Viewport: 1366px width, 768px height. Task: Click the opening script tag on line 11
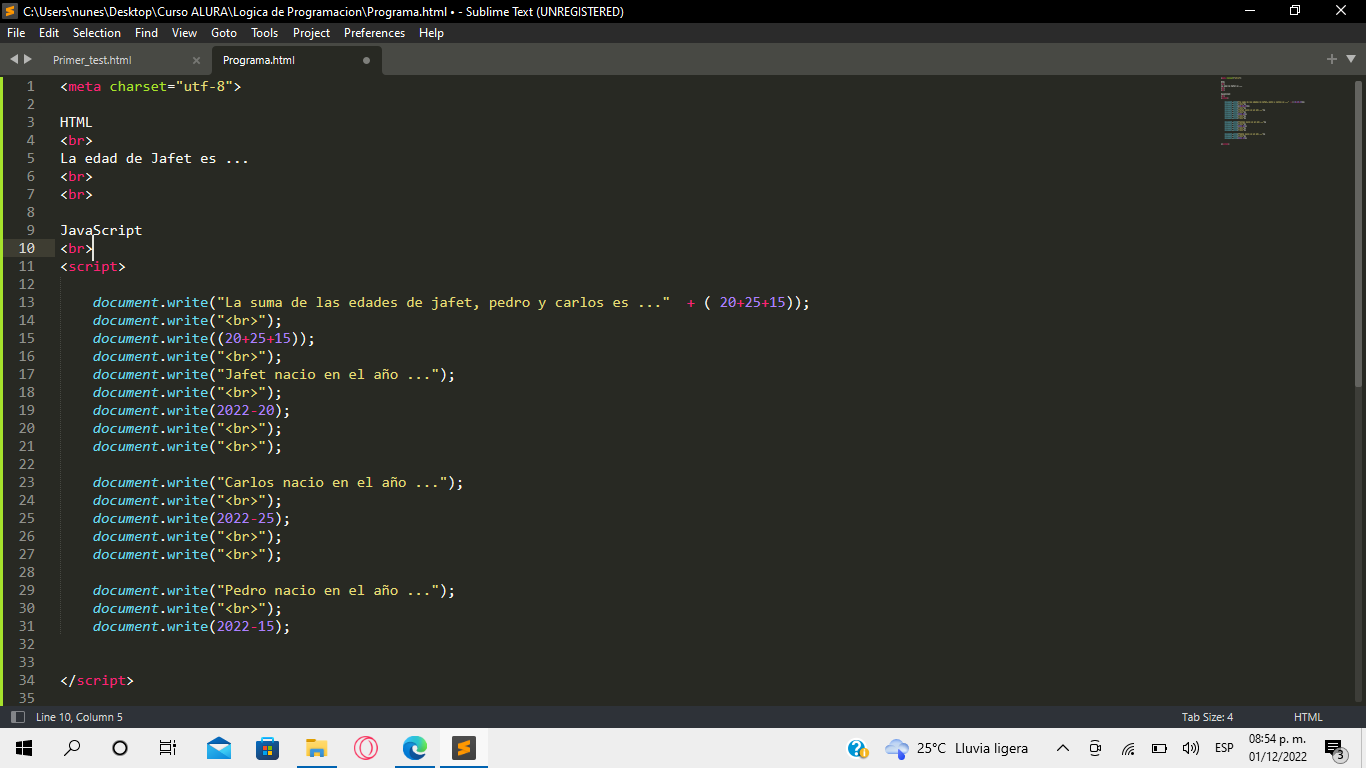tap(93, 266)
